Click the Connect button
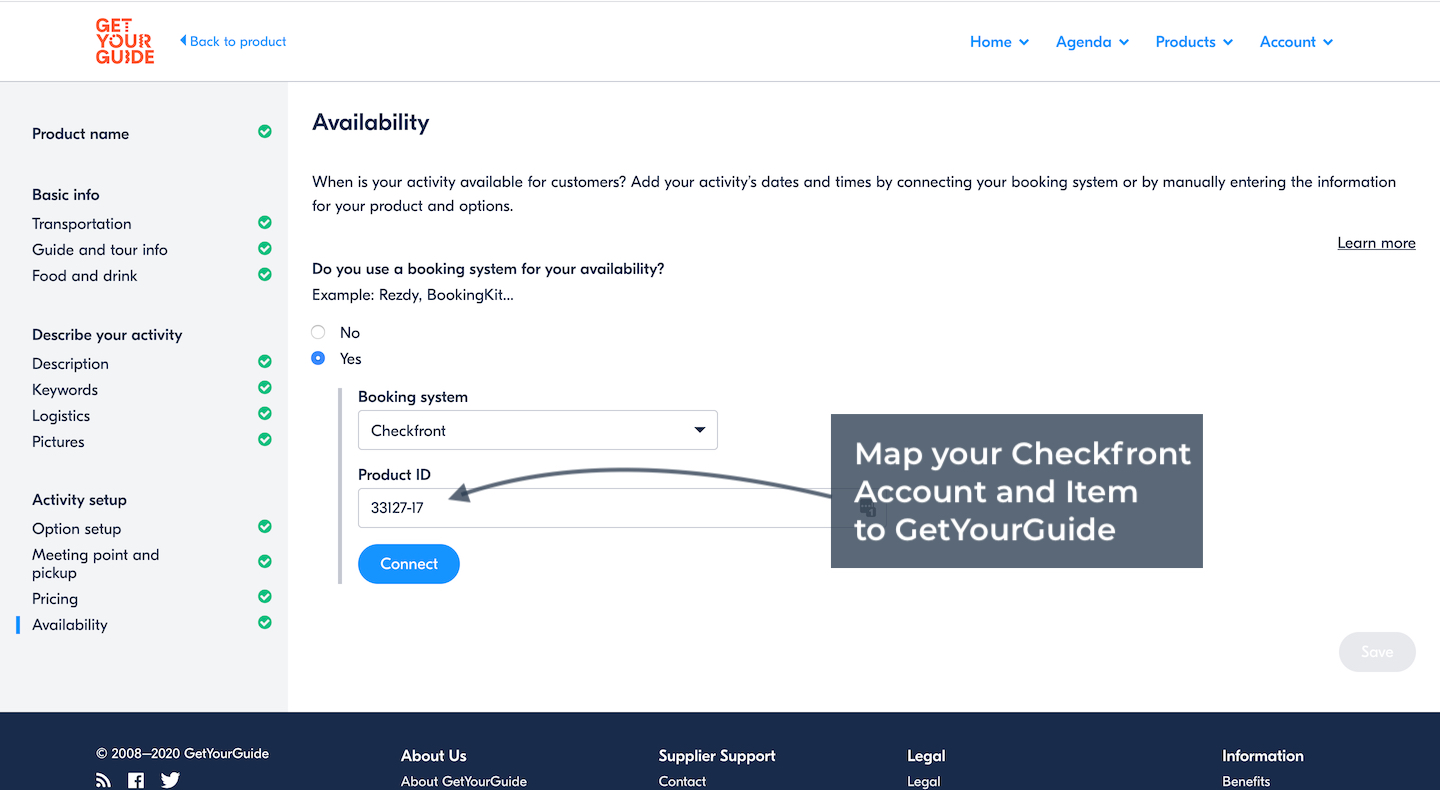 [x=409, y=564]
